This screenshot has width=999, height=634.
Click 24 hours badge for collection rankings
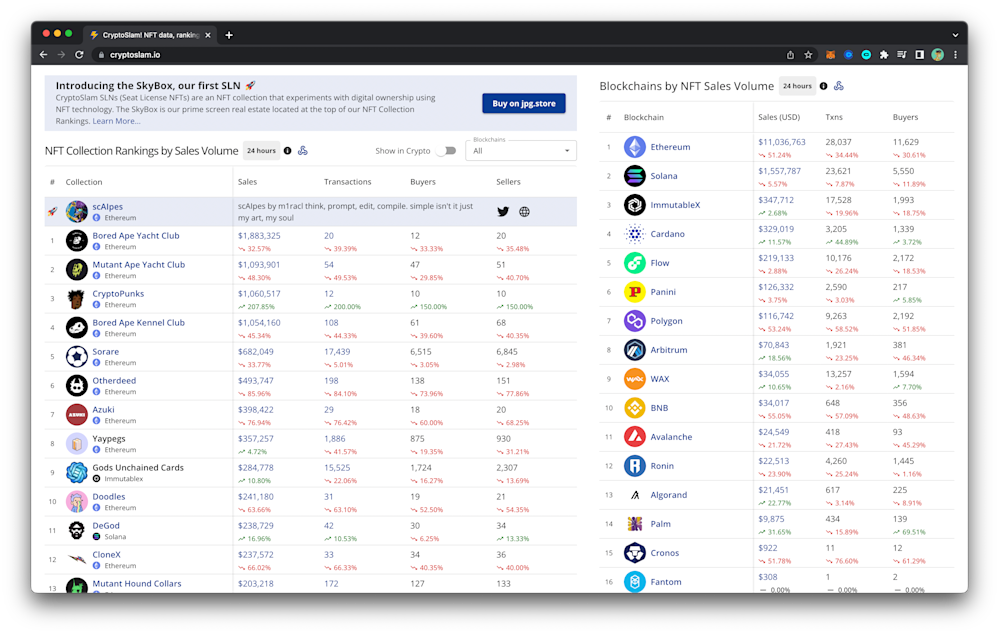click(261, 151)
